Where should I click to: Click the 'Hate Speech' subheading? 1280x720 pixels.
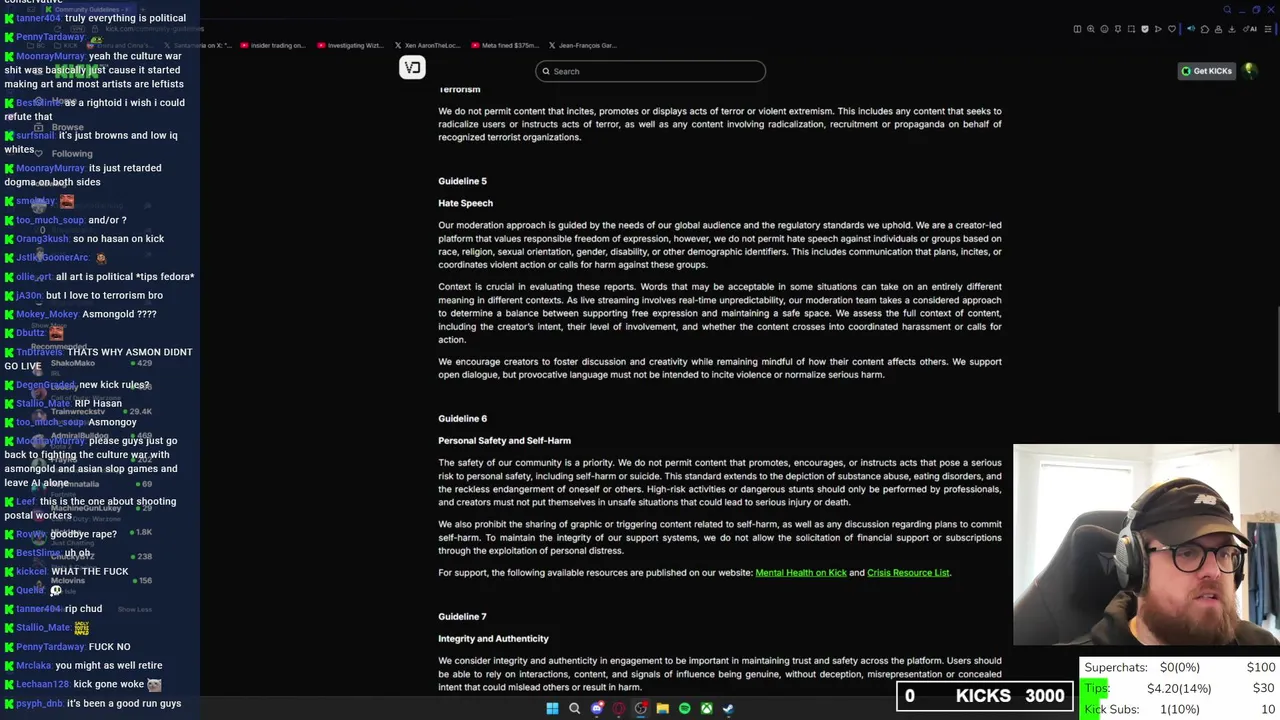click(x=465, y=203)
